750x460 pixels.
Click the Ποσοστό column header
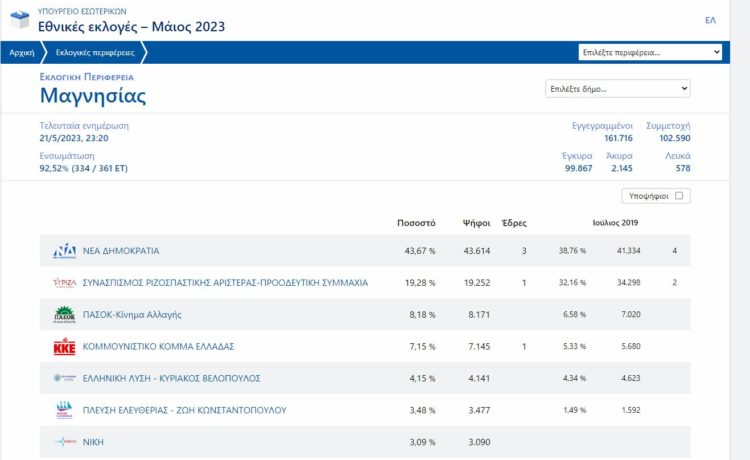pyautogui.click(x=416, y=223)
